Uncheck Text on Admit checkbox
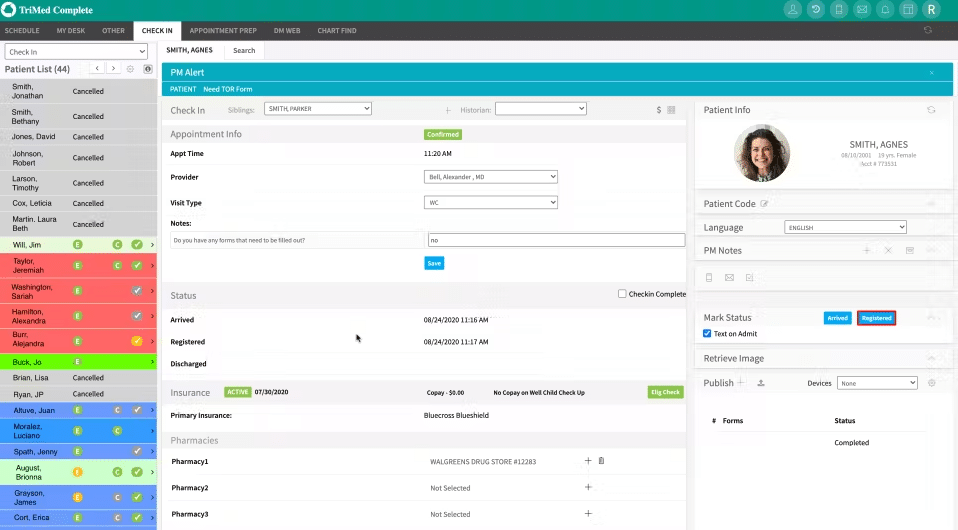 pos(707,334)
